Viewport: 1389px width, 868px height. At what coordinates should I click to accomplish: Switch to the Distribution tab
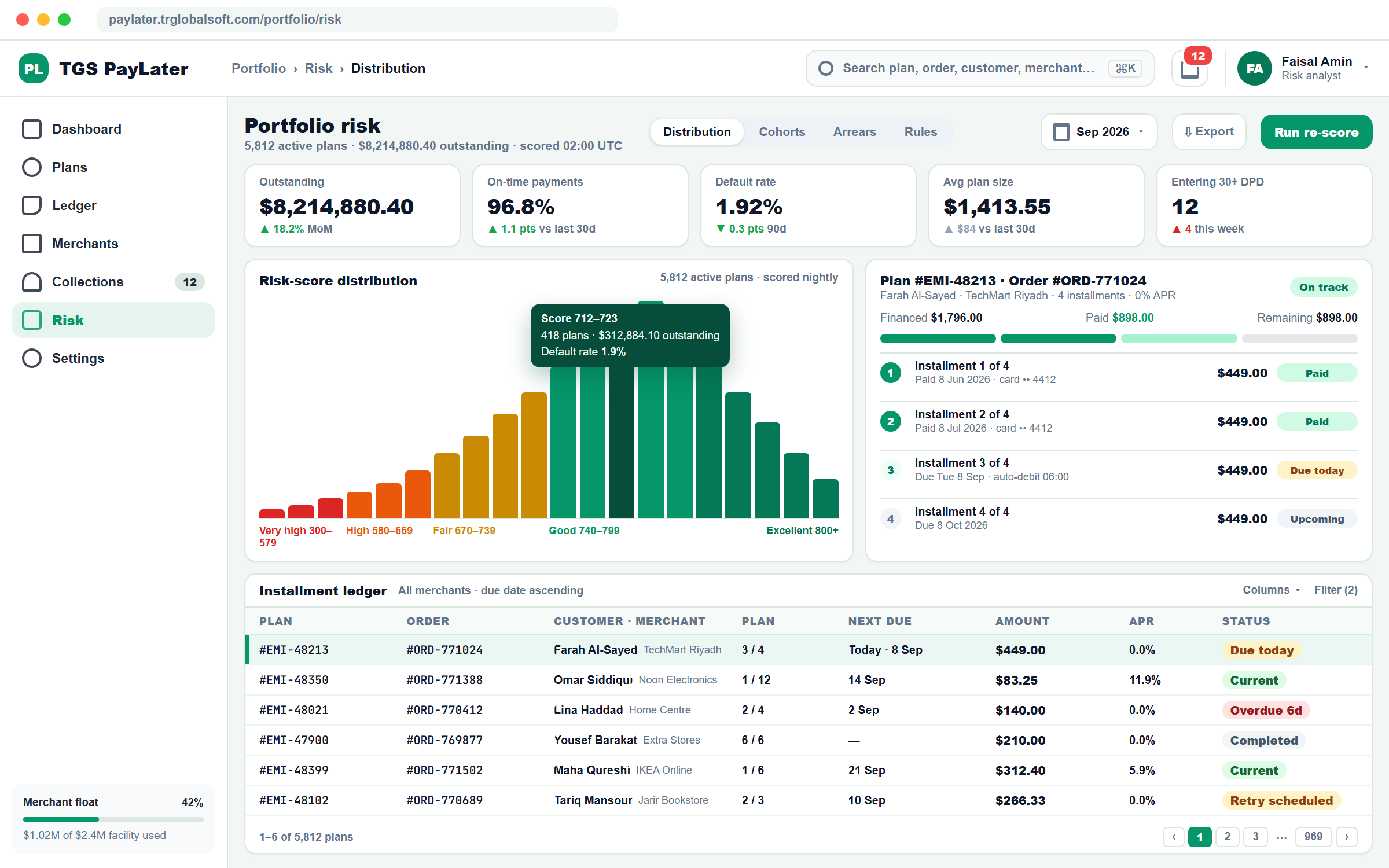697,132
